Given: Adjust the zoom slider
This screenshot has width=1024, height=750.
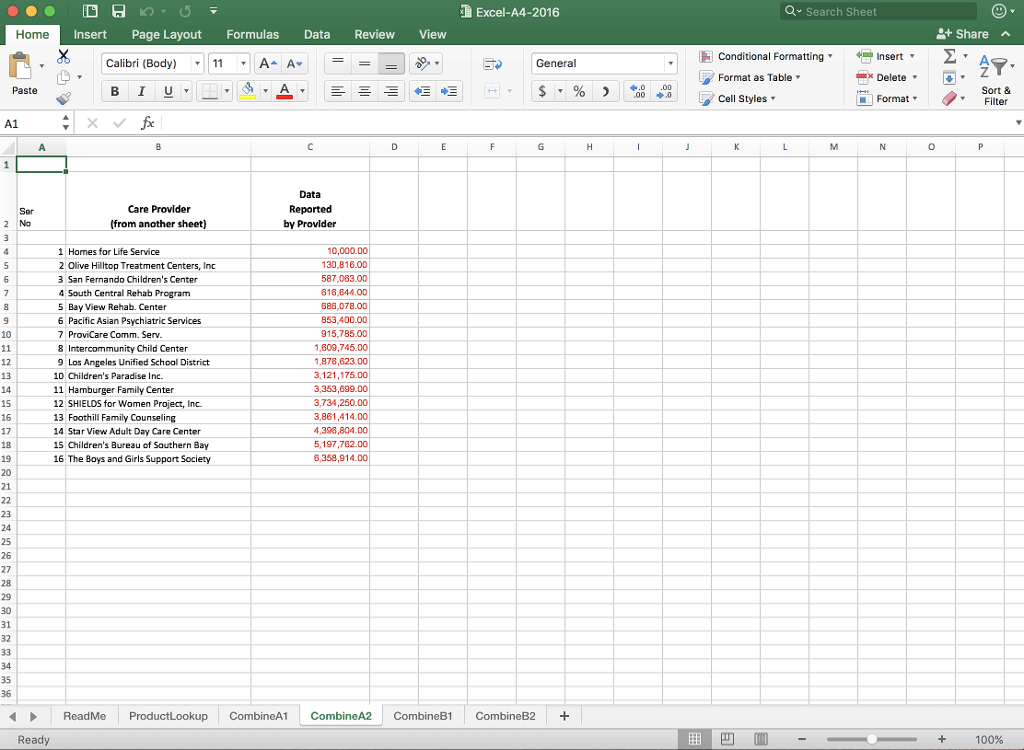Looking at the screenshot, I should [874, 739].
